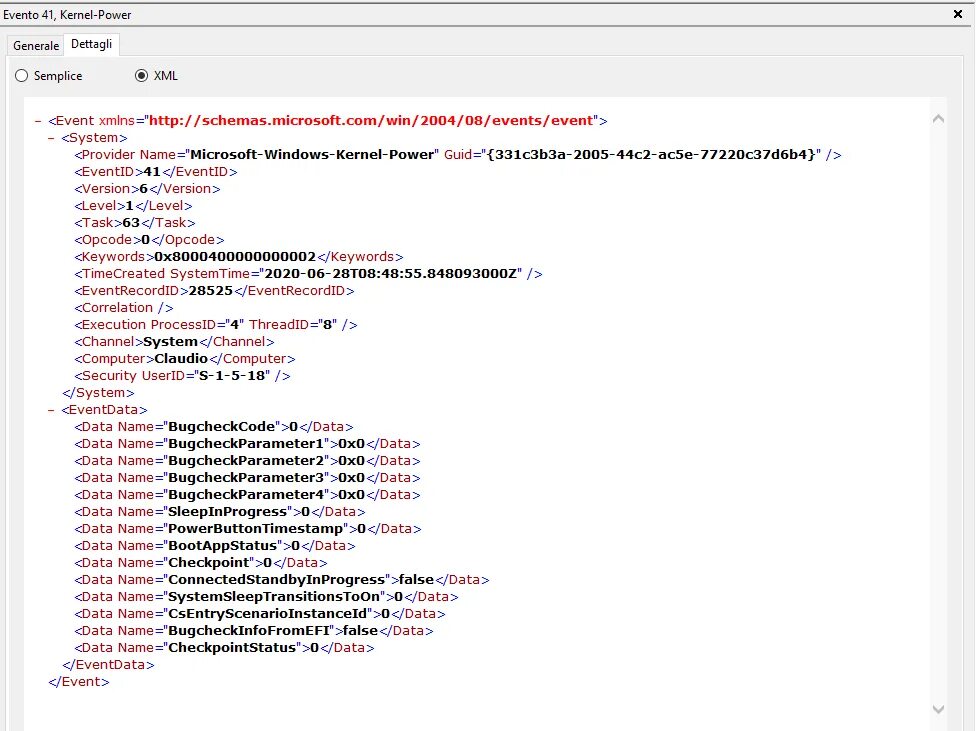This screenshot has height=731, width=976.
Task: Click the Opcode 0 line
Action: [149, 240]
